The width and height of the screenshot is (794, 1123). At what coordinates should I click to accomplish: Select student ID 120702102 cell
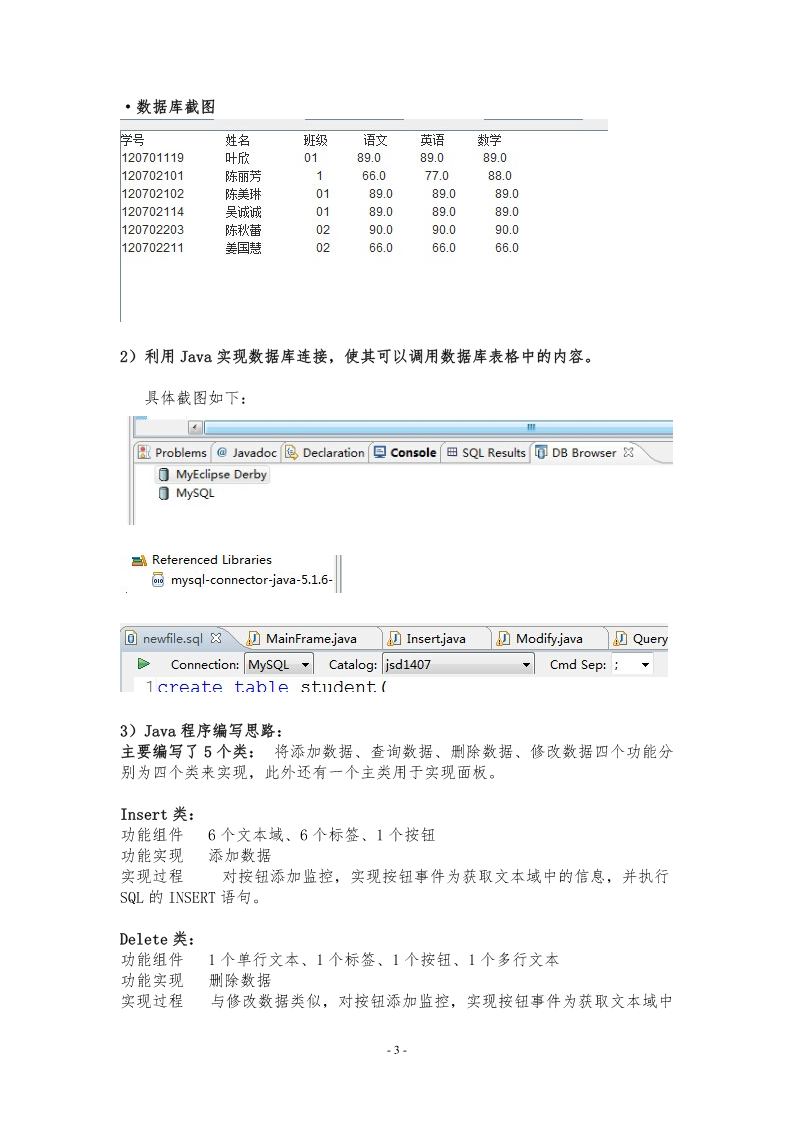point(152,194)
